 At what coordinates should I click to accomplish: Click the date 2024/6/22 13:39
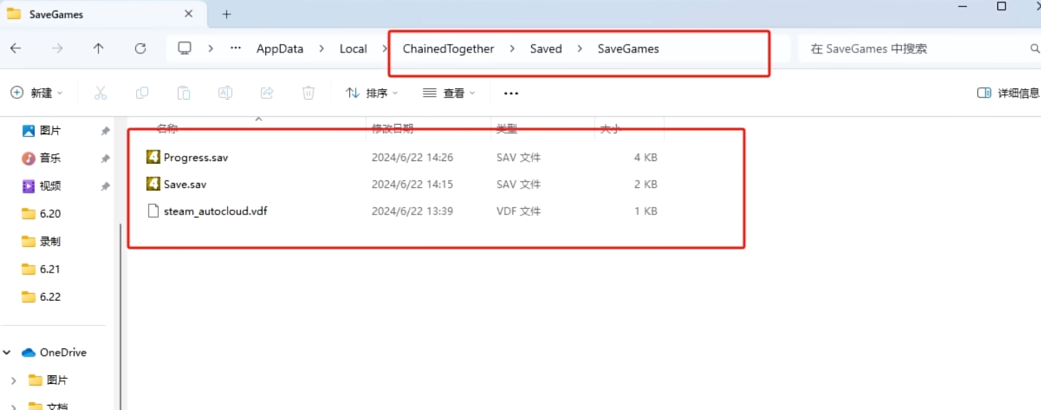click(412, 211)
